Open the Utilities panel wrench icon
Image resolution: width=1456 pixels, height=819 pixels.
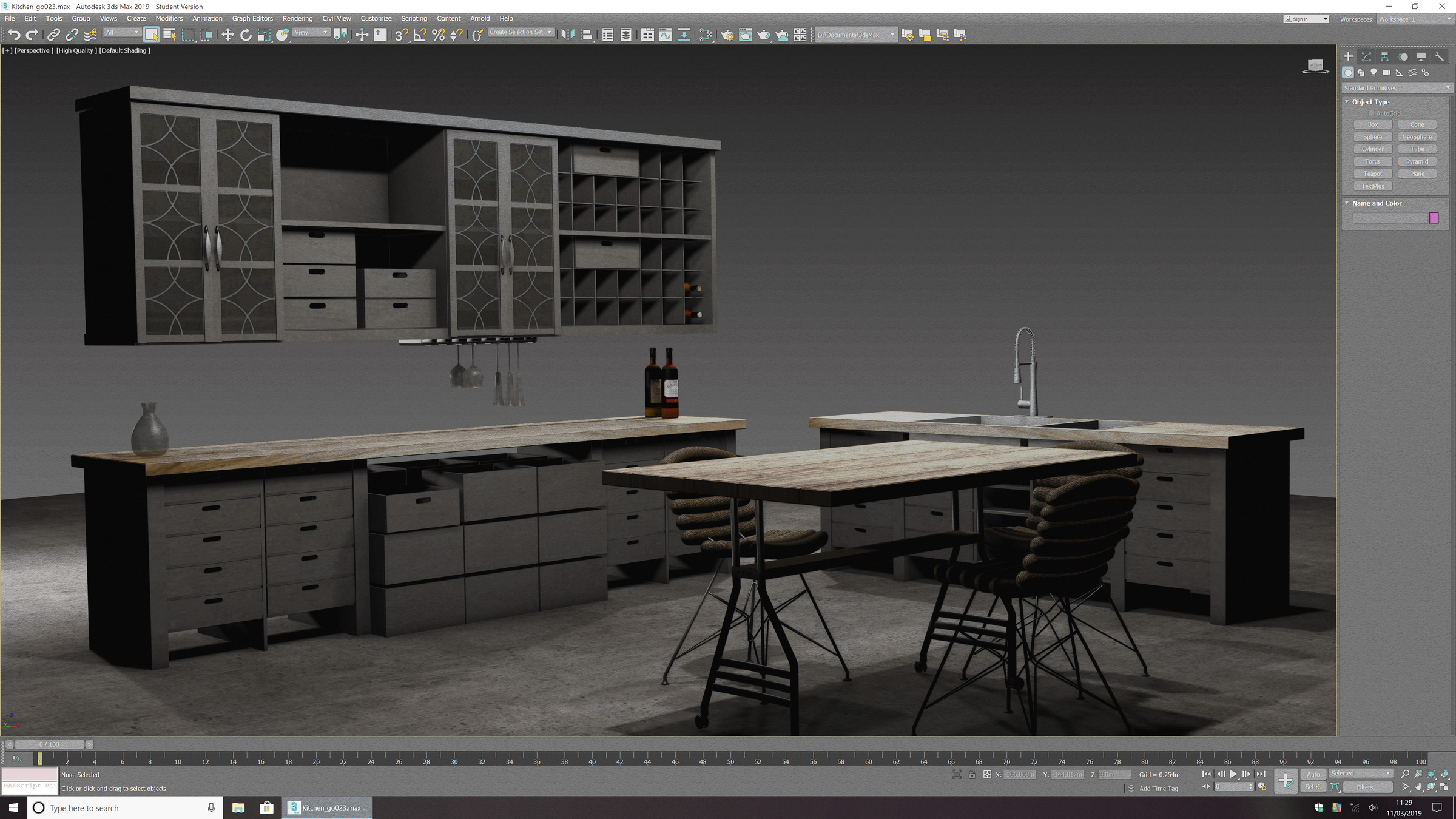1439,56
